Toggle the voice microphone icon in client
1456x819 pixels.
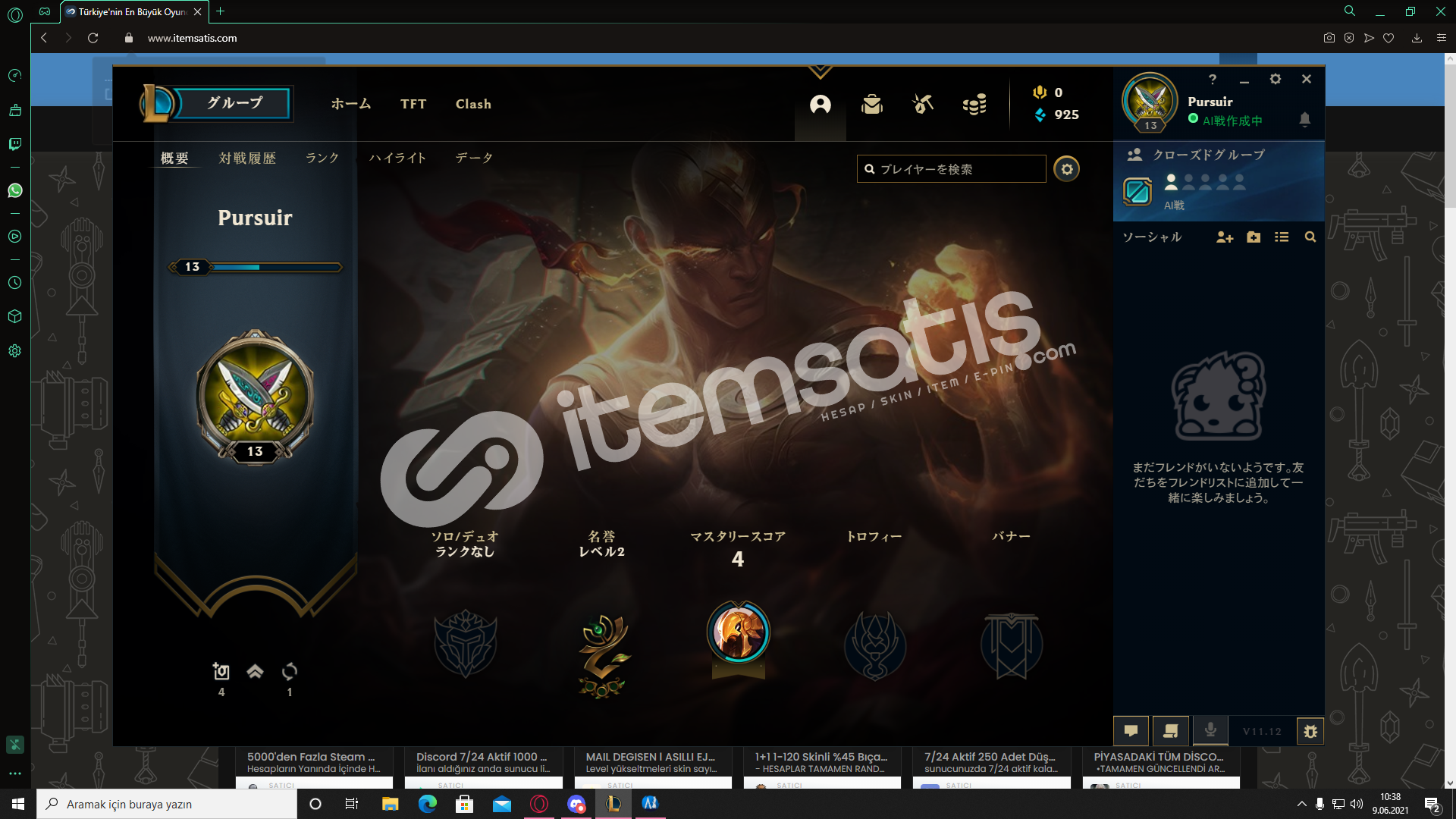click(x=1210, y=730)
